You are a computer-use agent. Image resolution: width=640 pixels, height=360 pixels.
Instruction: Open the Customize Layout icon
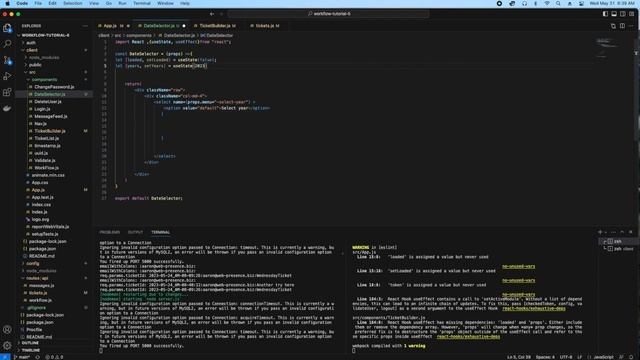(x=631, y=14)
